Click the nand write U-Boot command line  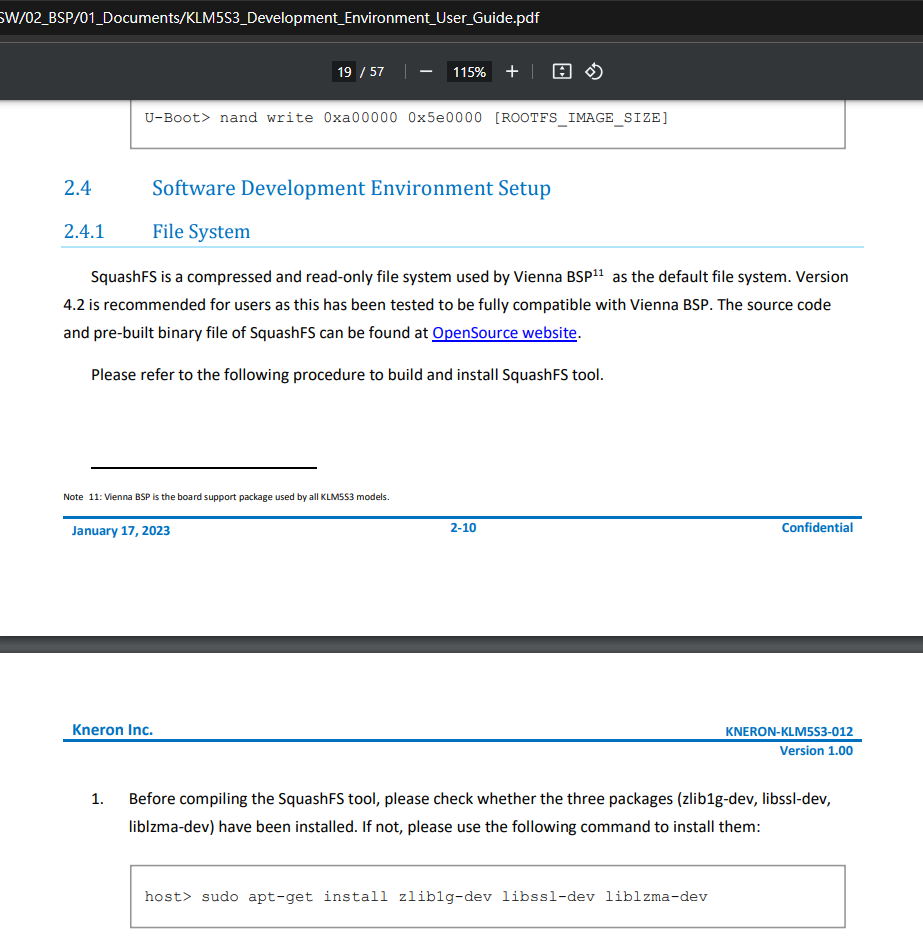point(407,118)
